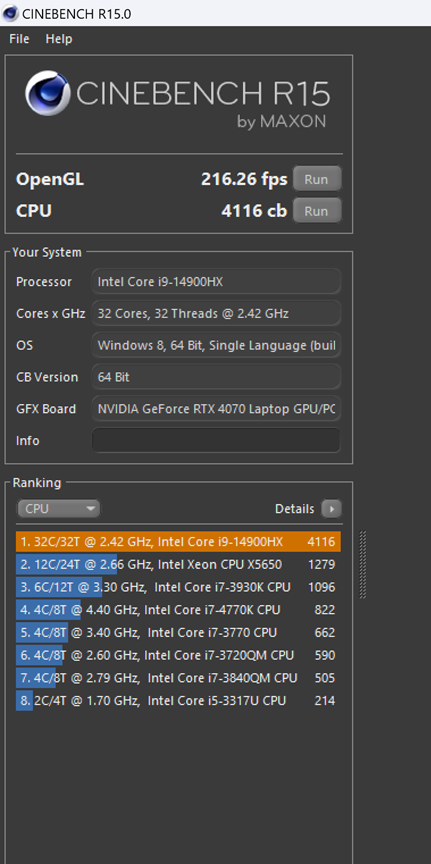Viewport: 431px width, 864px height.
Task: Click the OpenGL score 216.26 fps
Action: [244, 179]
